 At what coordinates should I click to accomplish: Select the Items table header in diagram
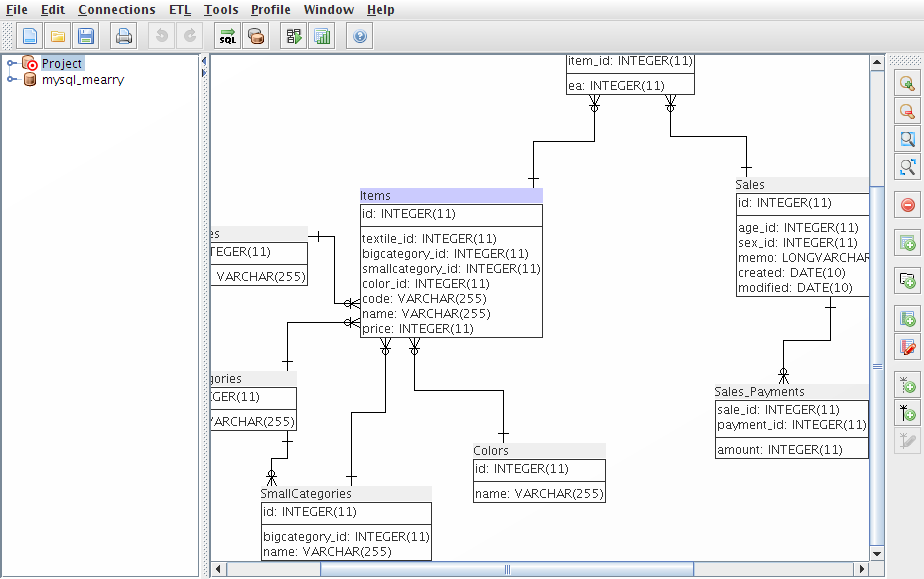pos(451,196)
